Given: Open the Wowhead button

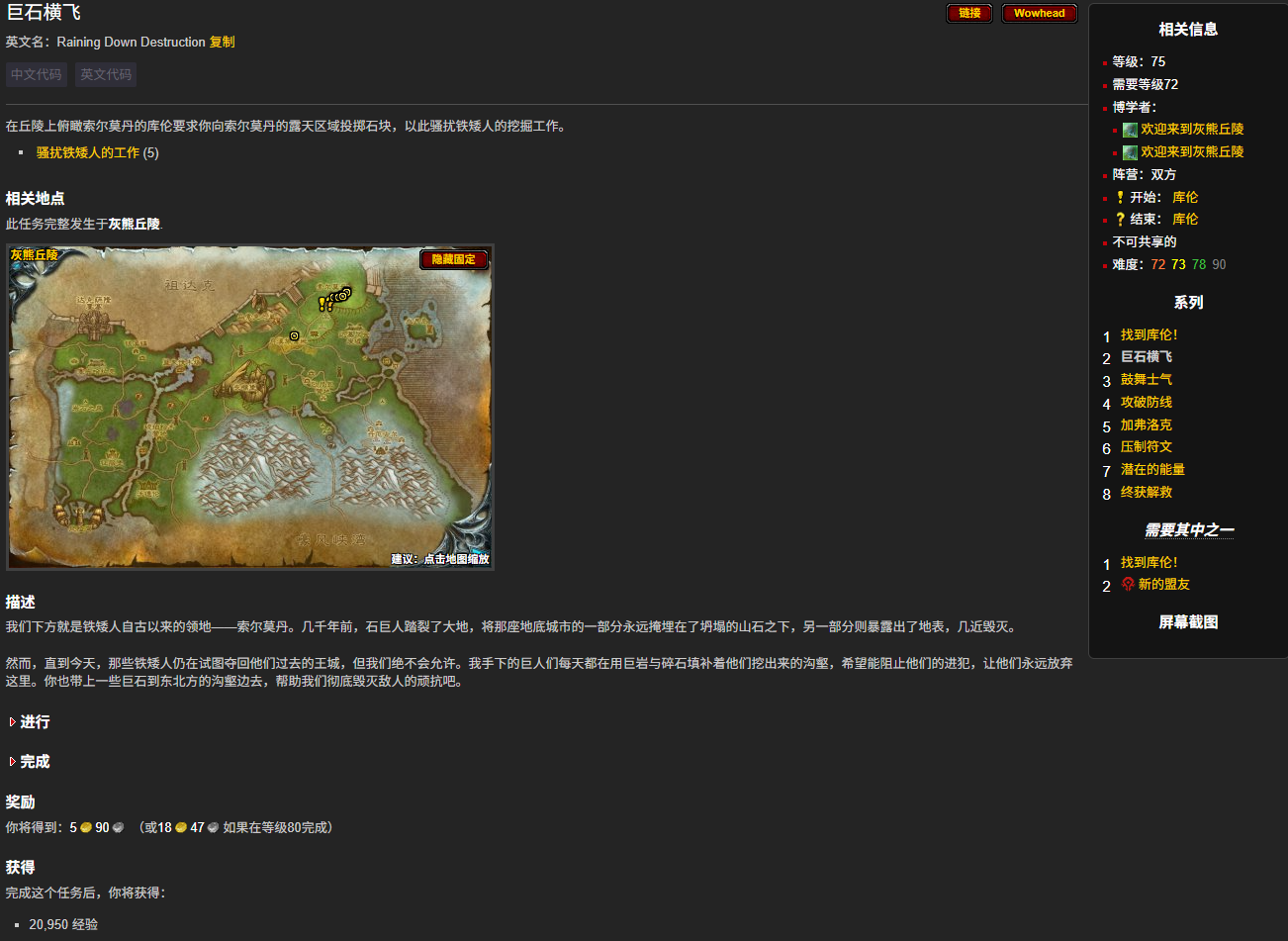Looking at the screenshot, I should pos(1039,14).
